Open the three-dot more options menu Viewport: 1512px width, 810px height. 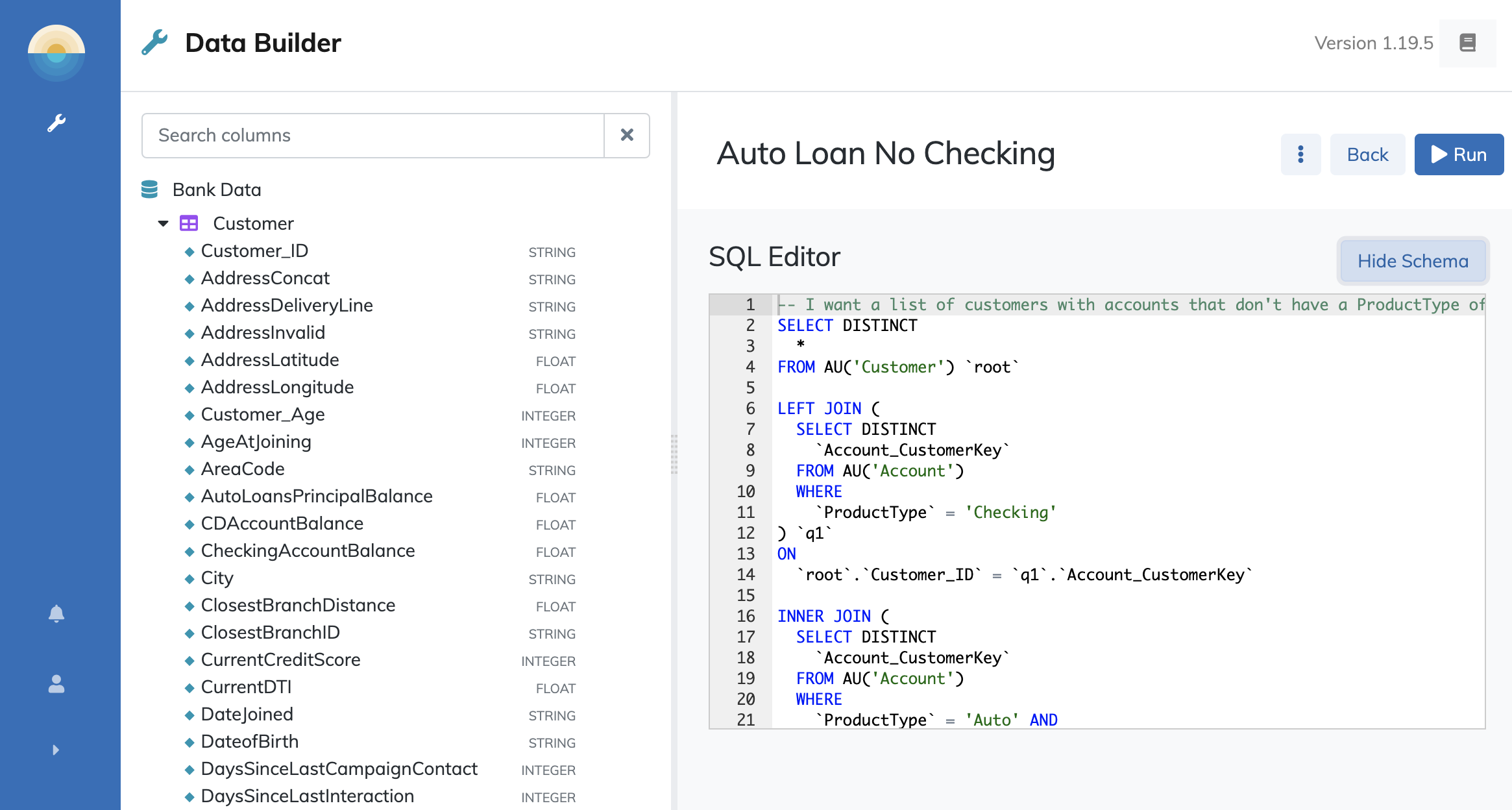pos(1300,154)
